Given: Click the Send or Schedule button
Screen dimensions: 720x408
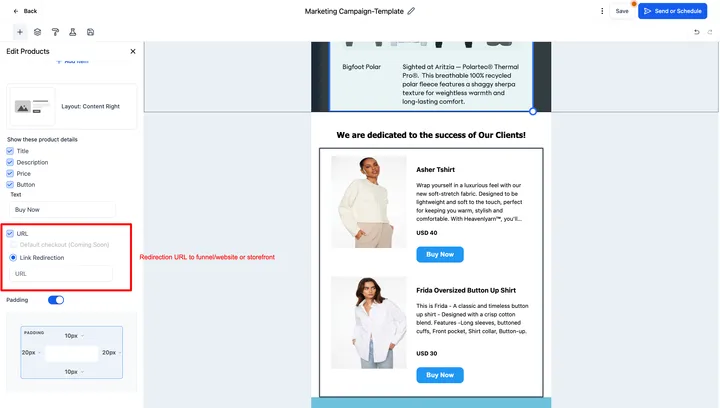Looking at the screenshot, I should point(672,11).
